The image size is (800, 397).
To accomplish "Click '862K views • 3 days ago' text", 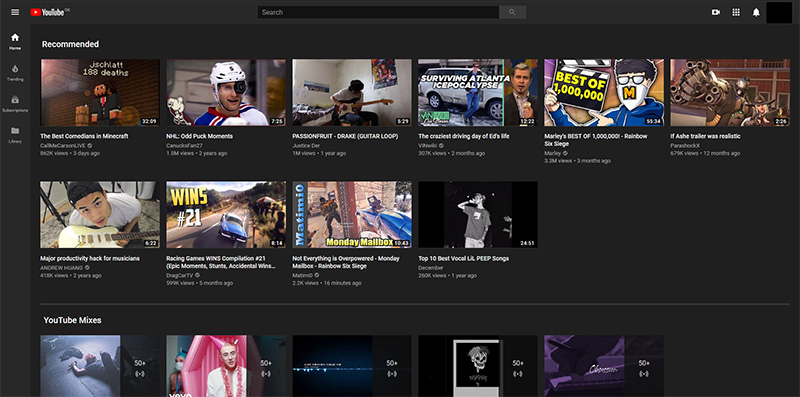I will tap(70, 154).
